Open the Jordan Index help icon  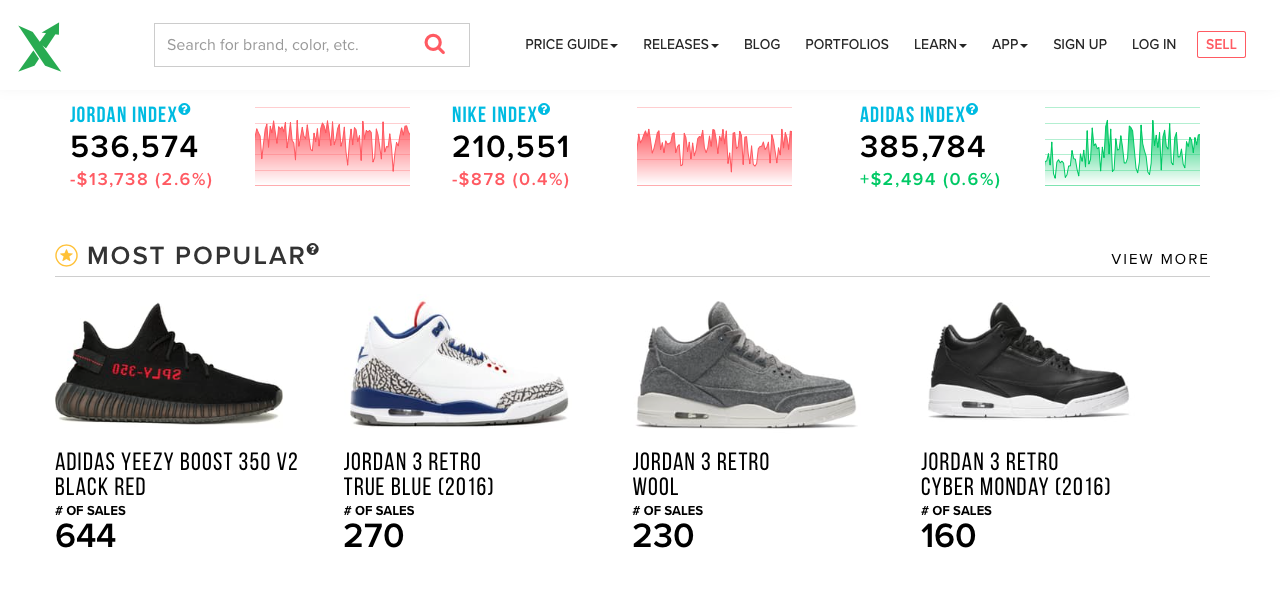(184, 109)
